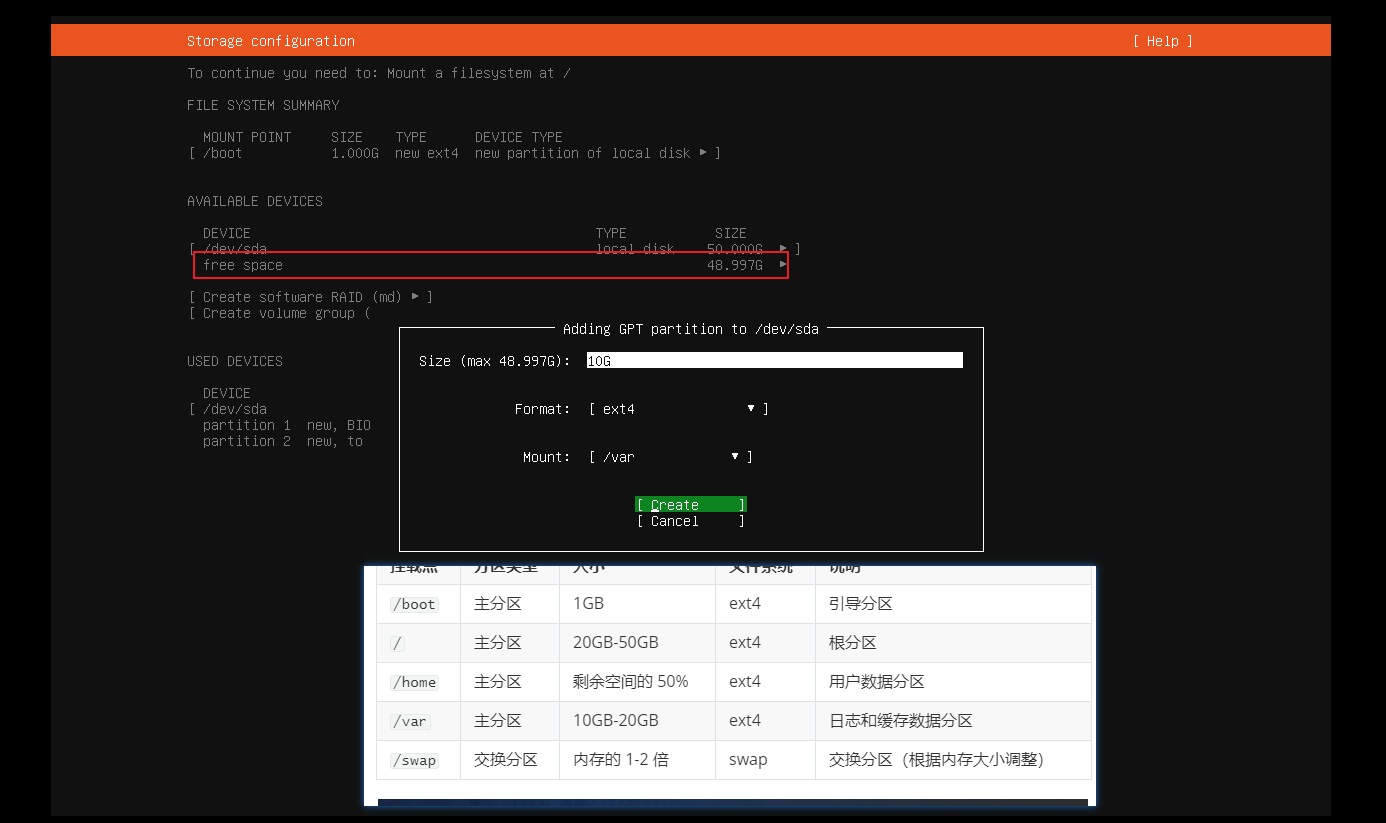Select the free space row text
1386x823 pixels.
pyautogui.click(x=243, y=265)
